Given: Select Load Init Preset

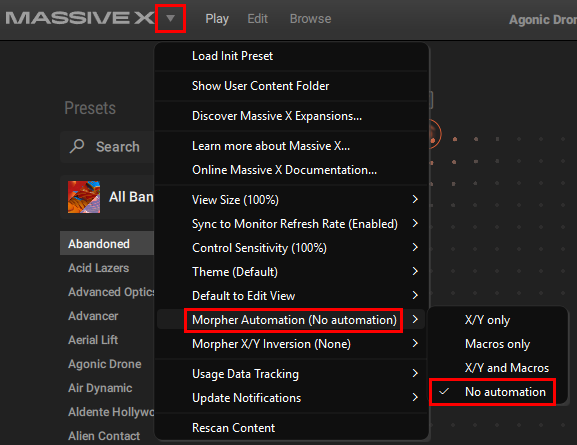Looking at the screenshot, I should tap(291, 56).
